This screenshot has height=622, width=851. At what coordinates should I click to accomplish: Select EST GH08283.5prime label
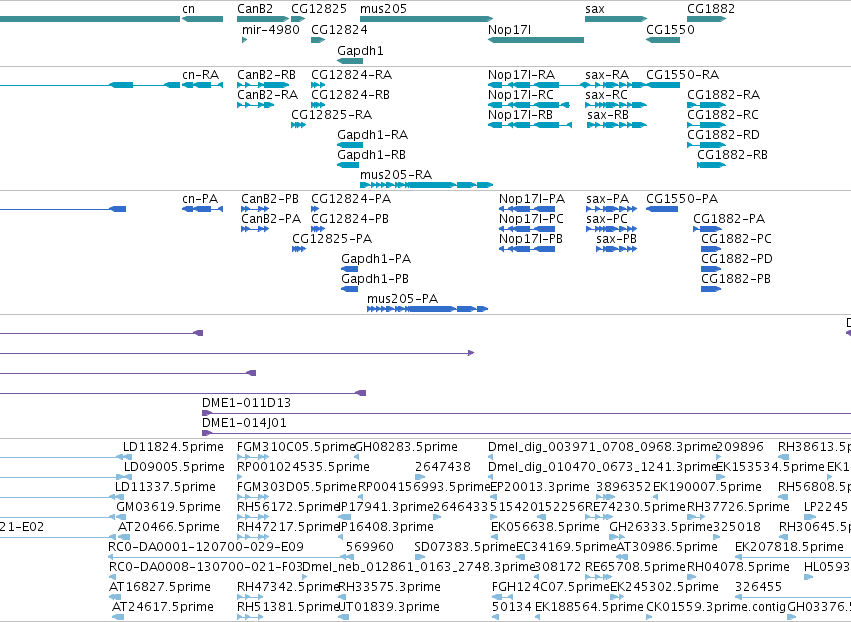(406, 447)
